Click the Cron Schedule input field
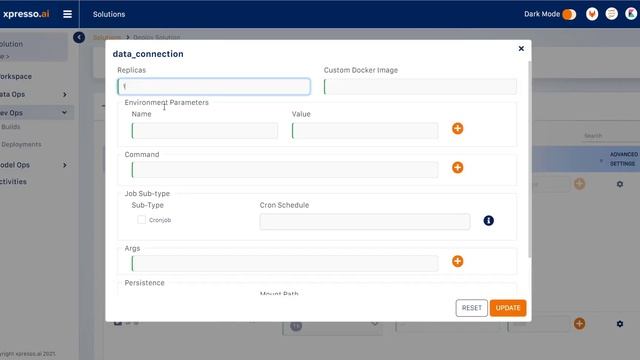The image size is (640, 360). [365, 222]
